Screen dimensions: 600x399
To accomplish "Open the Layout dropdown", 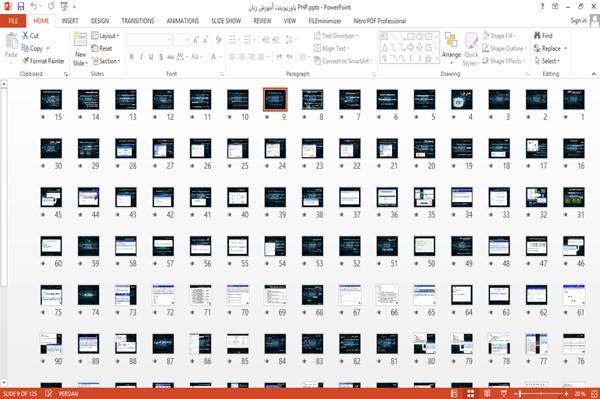I will pyautogui.click(x=105, y=36).
